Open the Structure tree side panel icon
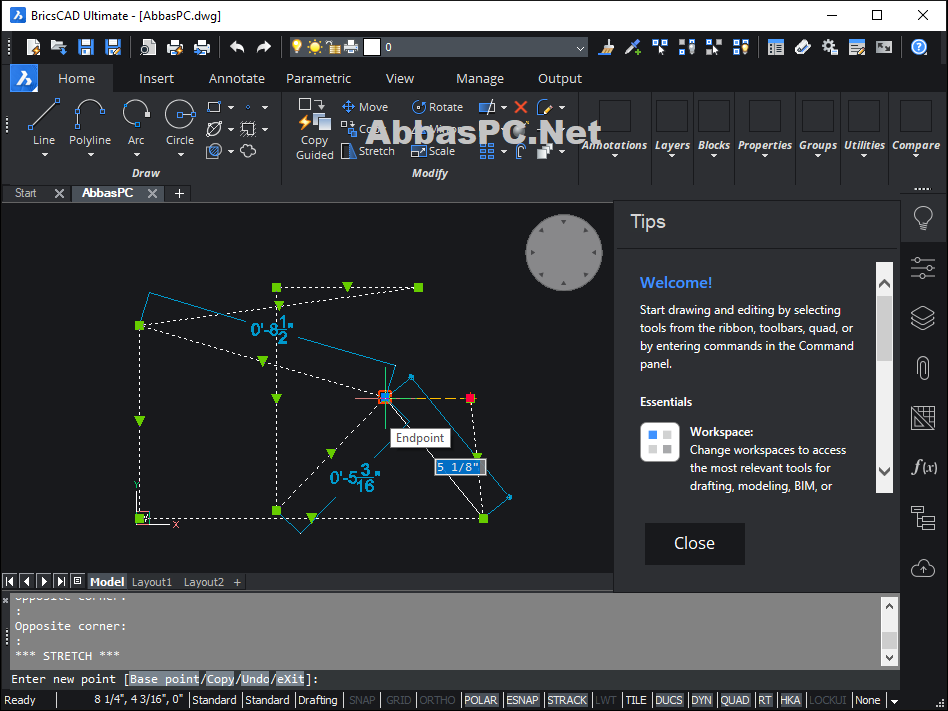This screenshot has width=948, height=711. tap(923, 518)
